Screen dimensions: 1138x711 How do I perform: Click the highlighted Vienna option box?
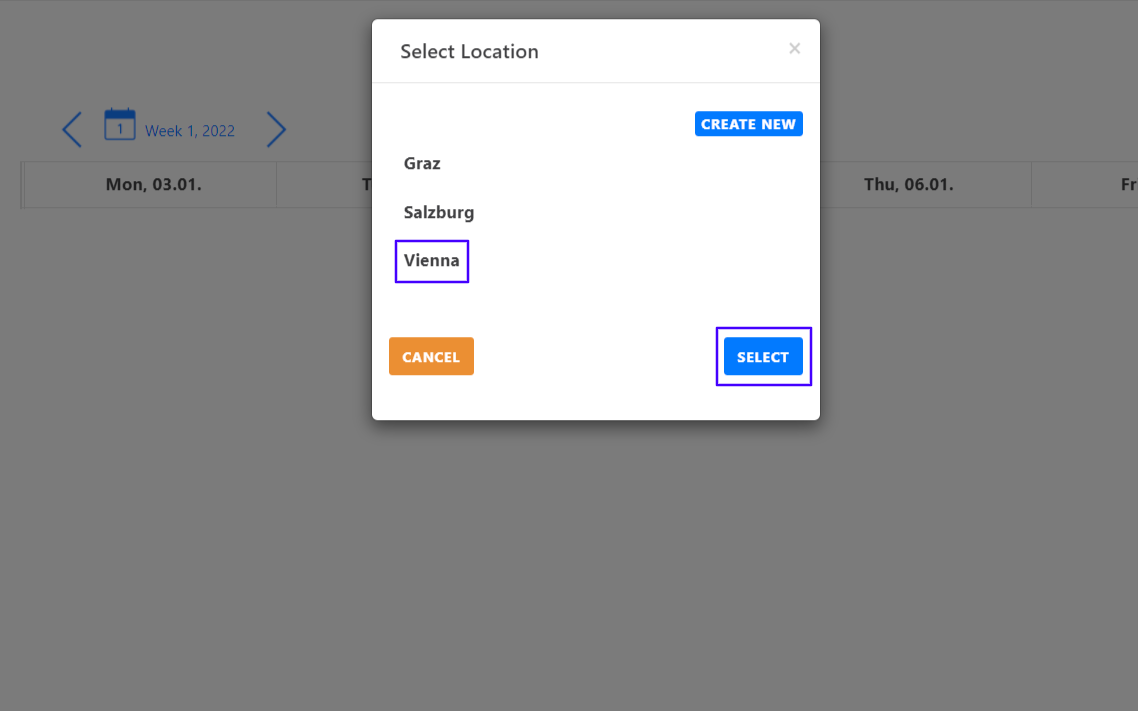click(x=430, y=260)
